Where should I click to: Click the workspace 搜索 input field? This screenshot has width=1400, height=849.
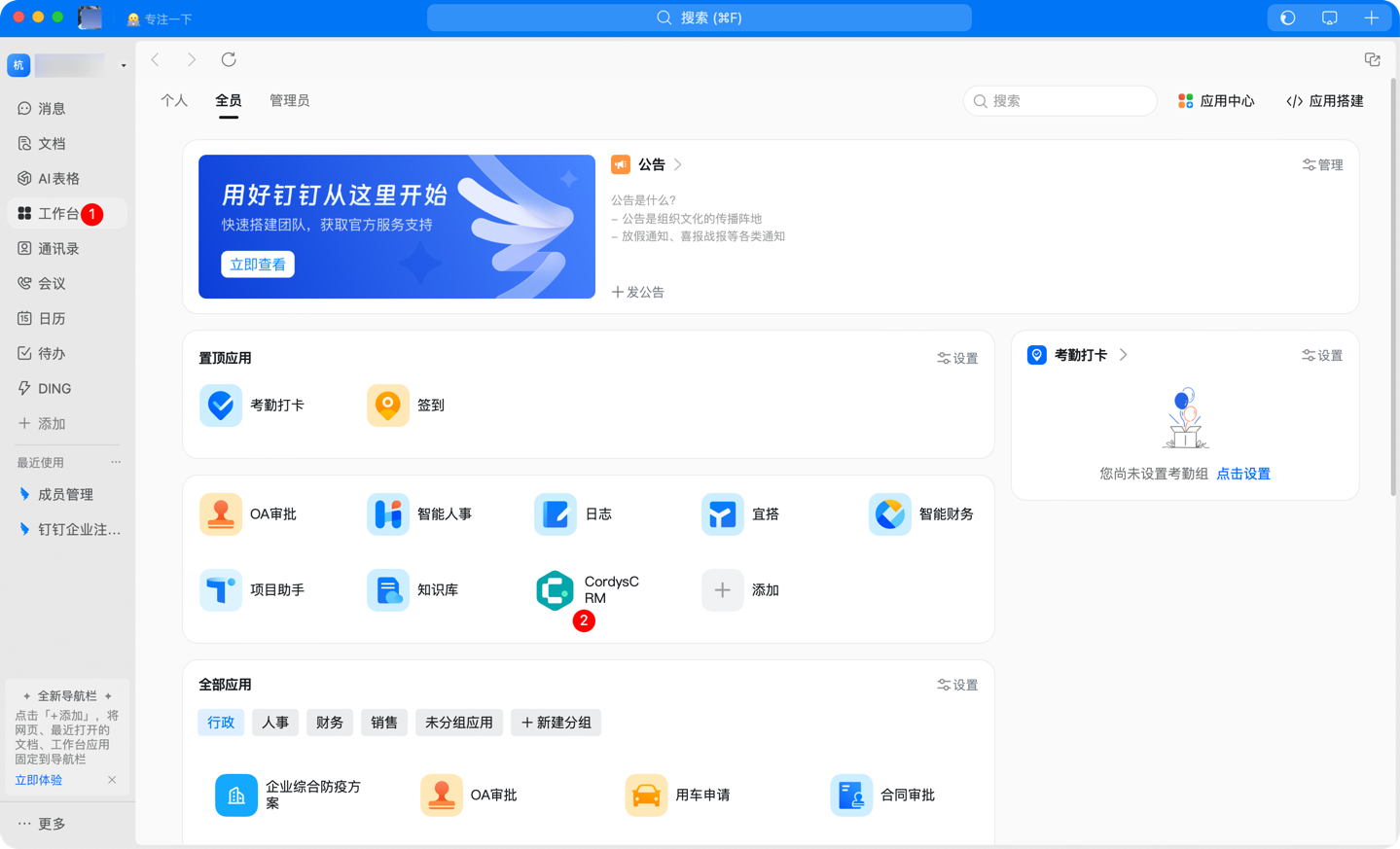click(x=1059, y=100)
